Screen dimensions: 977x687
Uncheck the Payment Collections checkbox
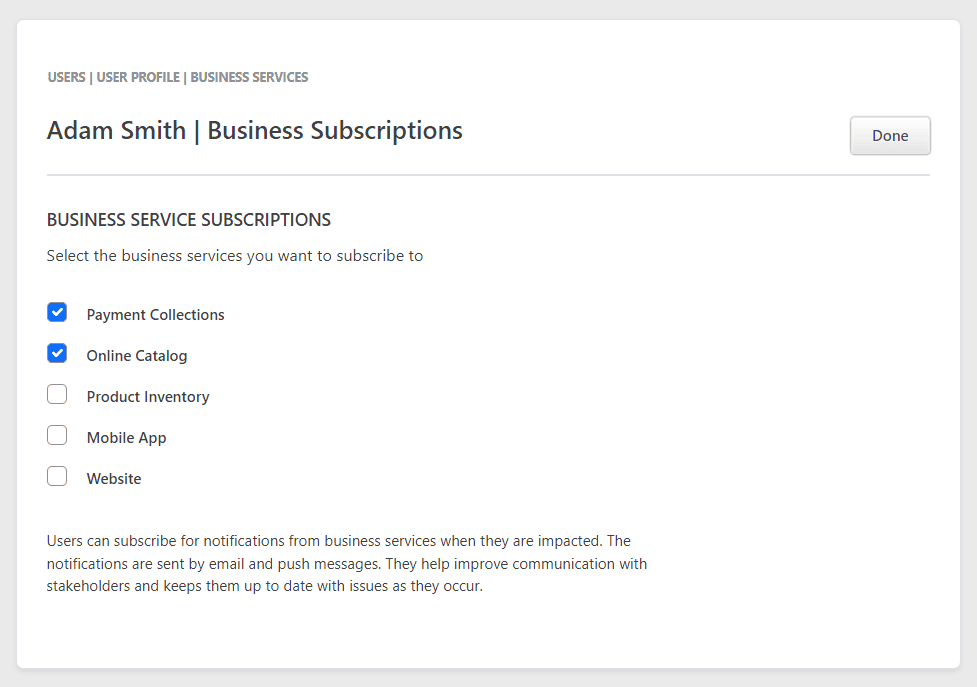(57, 312)
